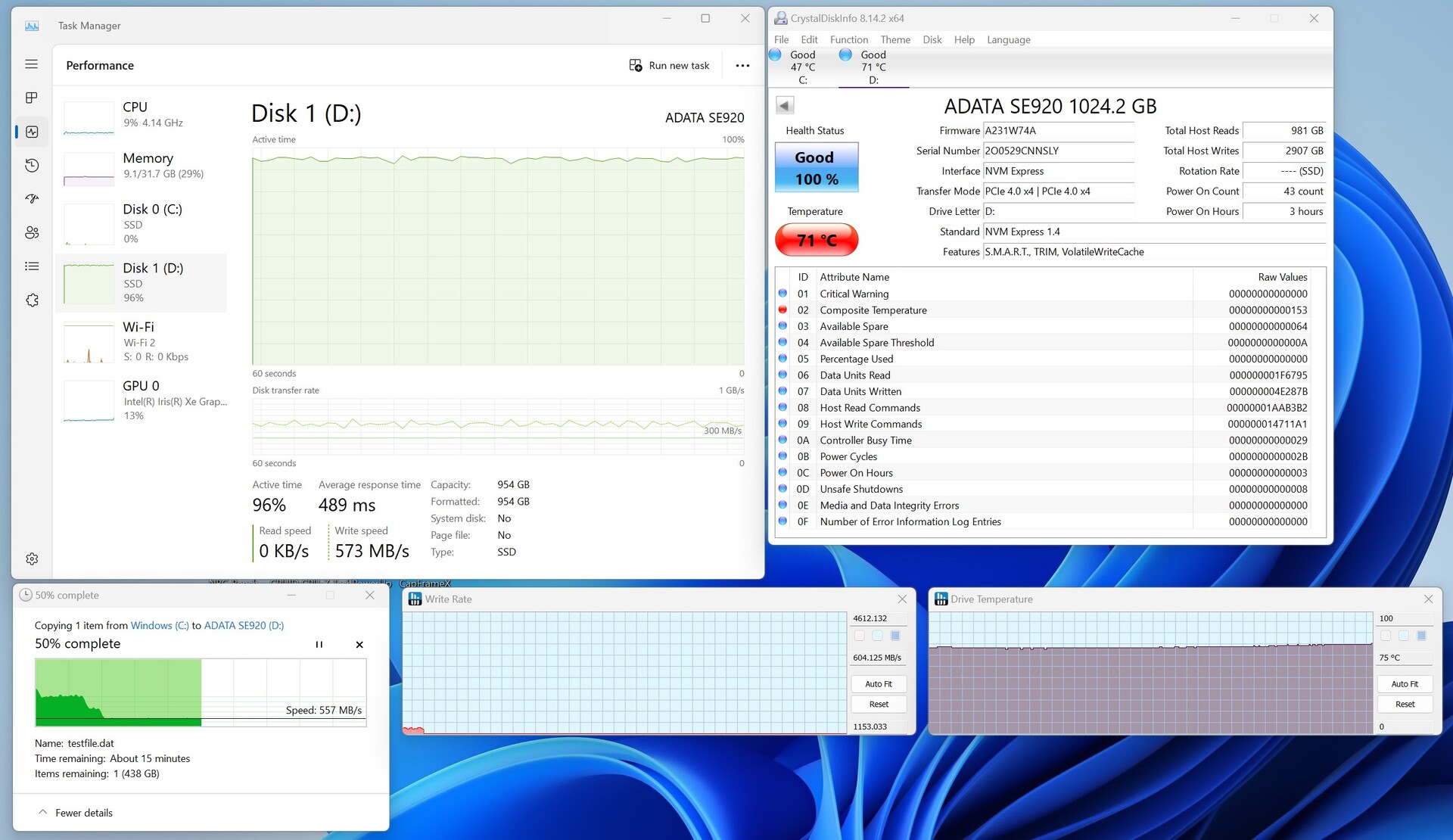
Task: Select Disk 0 (C:) in performance list
Action: point(142,224)
